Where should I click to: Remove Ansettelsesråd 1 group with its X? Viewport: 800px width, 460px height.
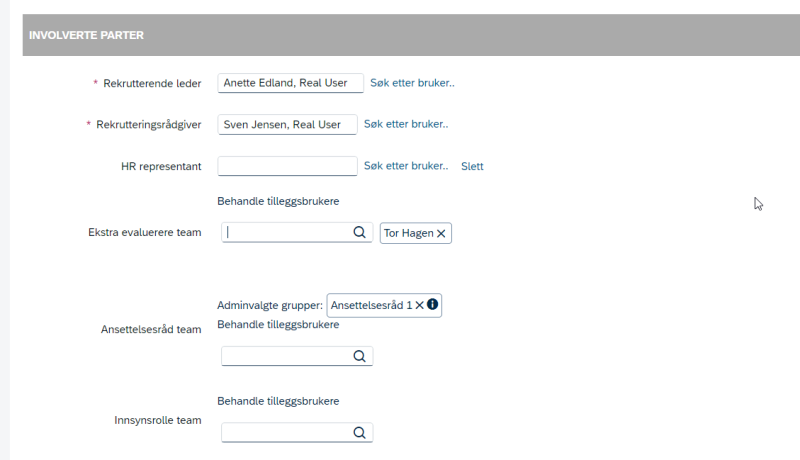click(419, 305)
